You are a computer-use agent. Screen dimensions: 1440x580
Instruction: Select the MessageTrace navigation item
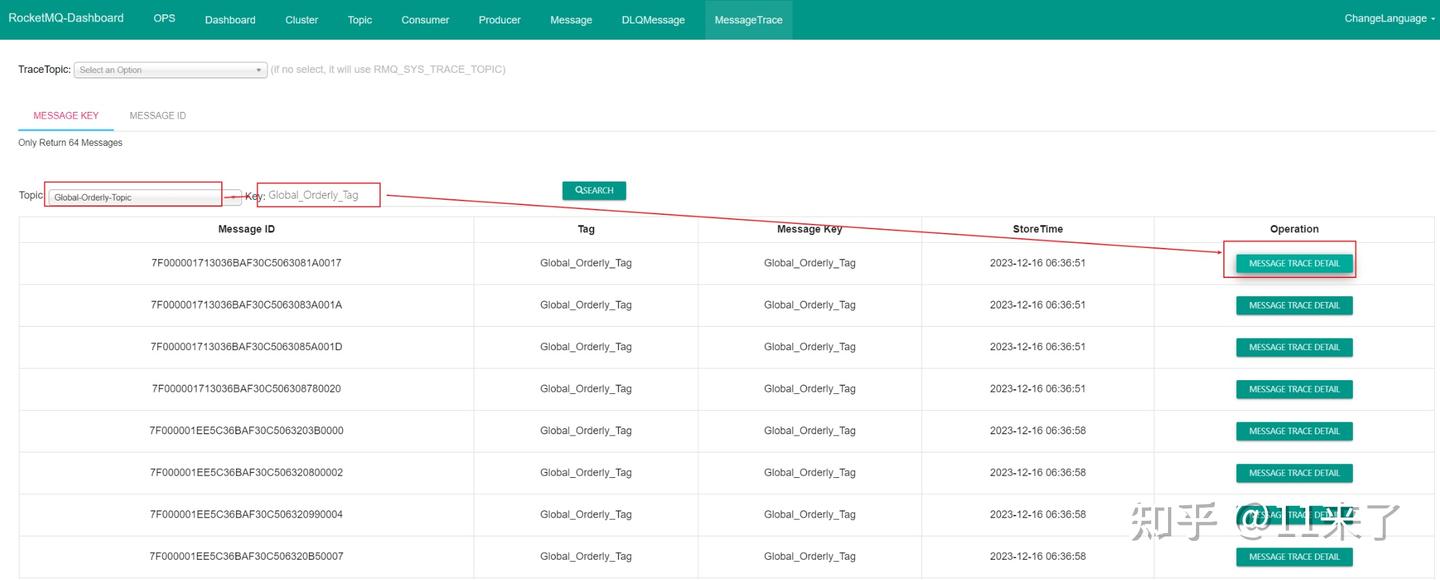pos(748,19)
